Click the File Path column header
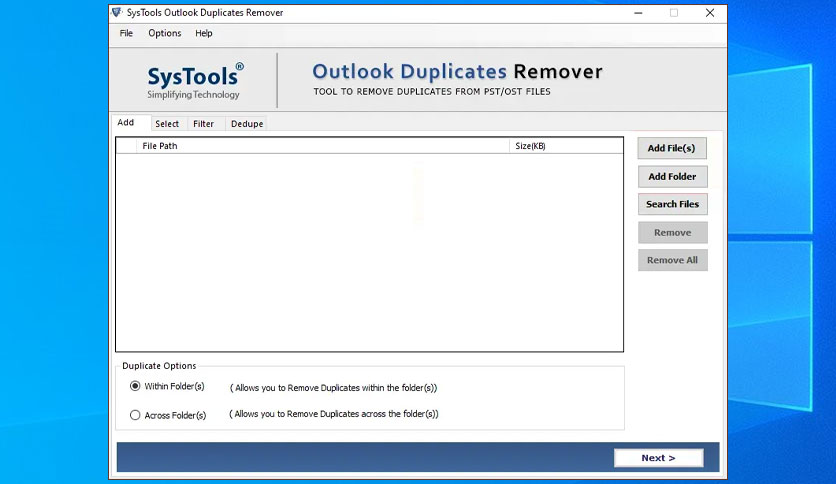Viewport: 836px width, 484px height. pos(323,146)
